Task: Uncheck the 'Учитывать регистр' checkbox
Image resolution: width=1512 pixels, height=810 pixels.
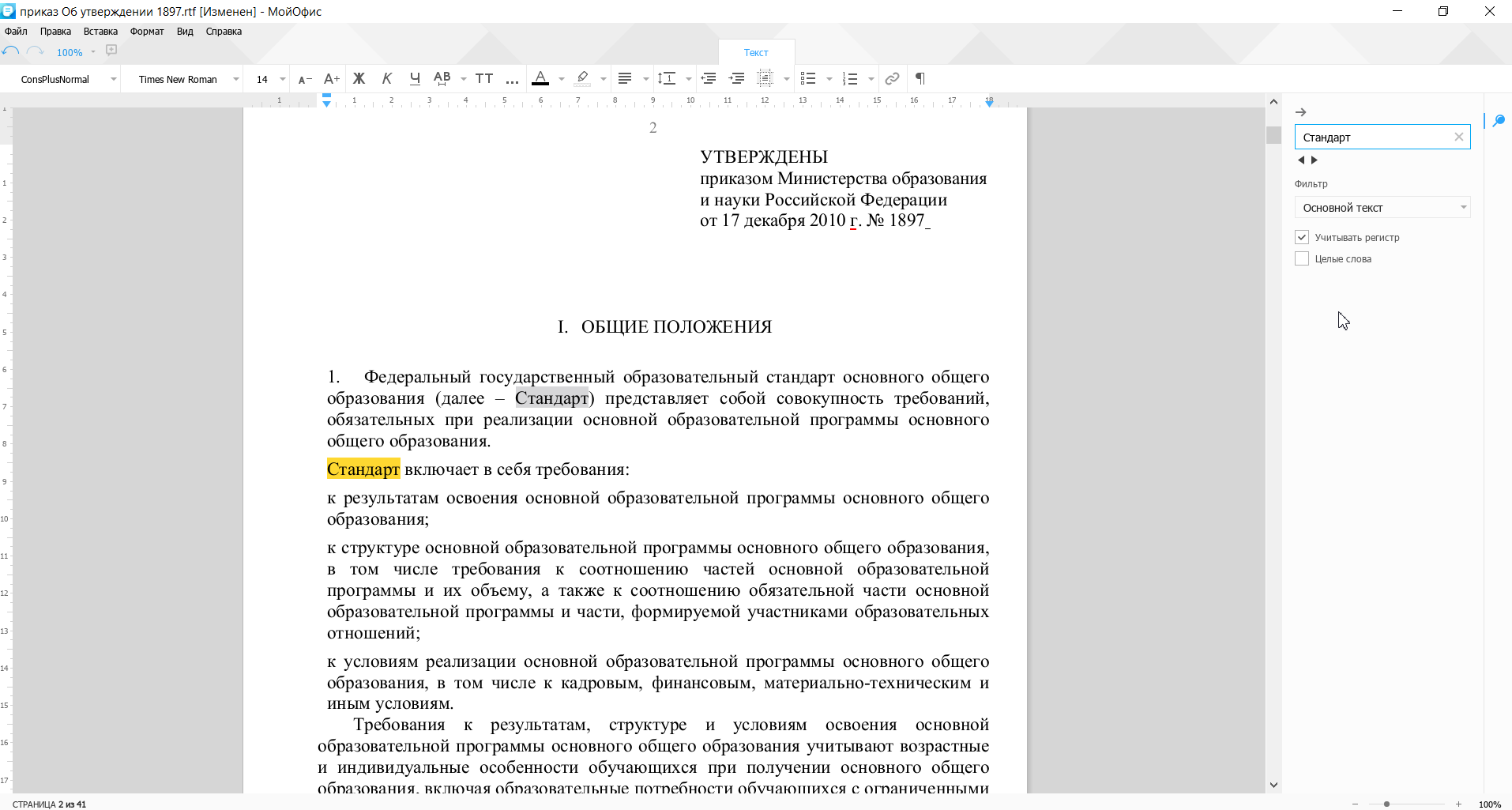Action: 1302,237
